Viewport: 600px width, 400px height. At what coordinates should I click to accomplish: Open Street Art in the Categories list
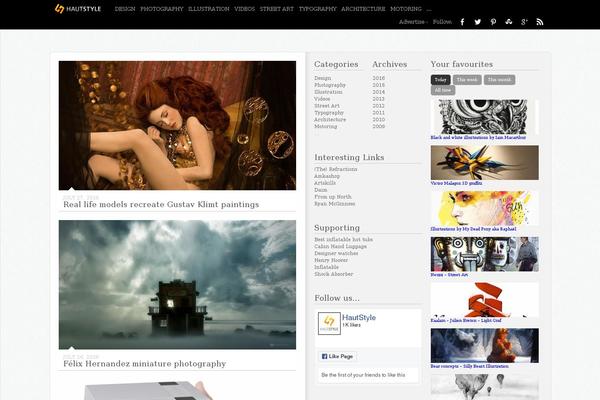pyautogui.click(x=327, y=106)
